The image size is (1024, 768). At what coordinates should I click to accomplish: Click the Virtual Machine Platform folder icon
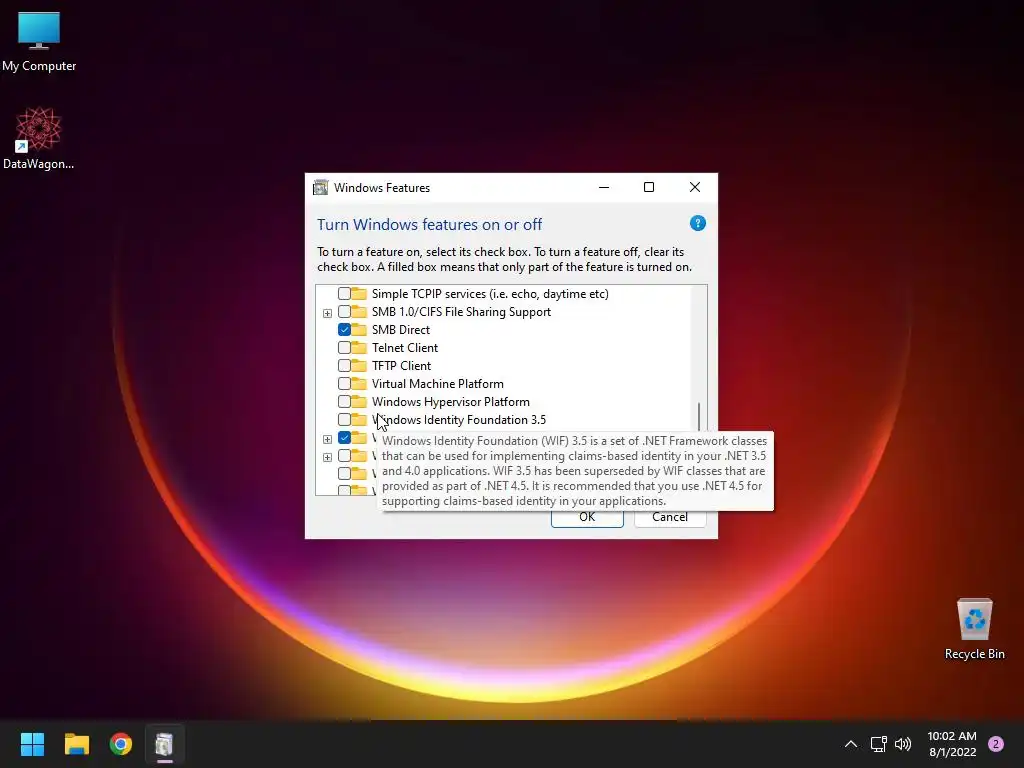coord(359,383)
